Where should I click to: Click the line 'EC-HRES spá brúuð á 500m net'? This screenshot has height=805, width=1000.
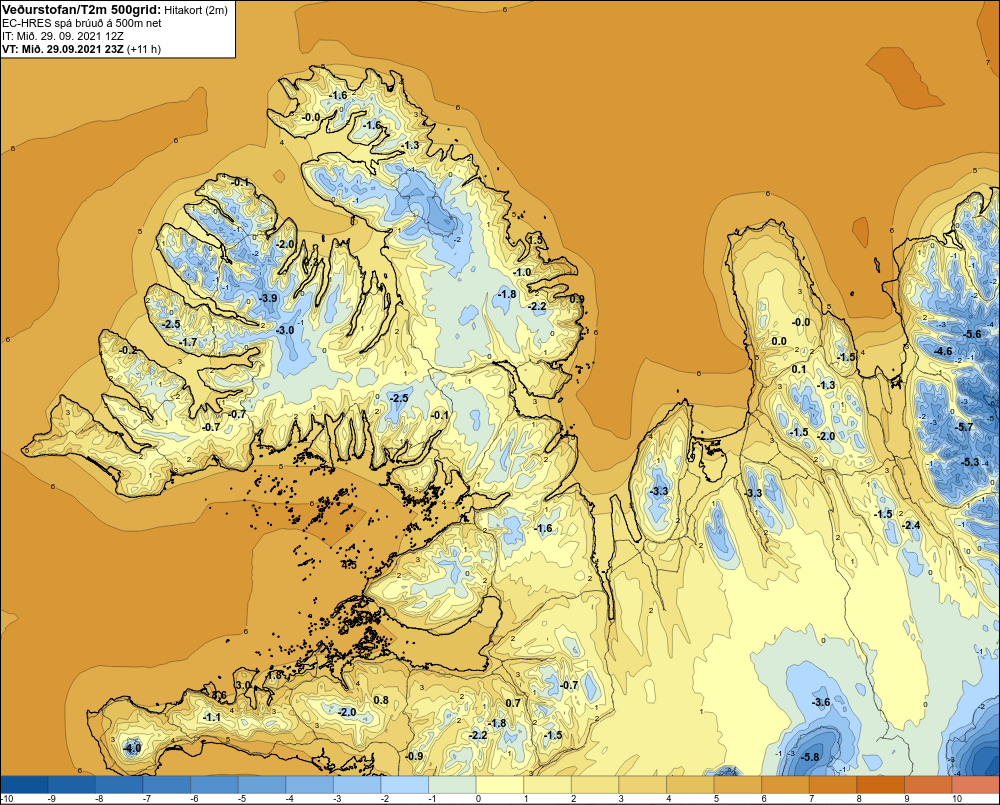click(x=82, y=23)
